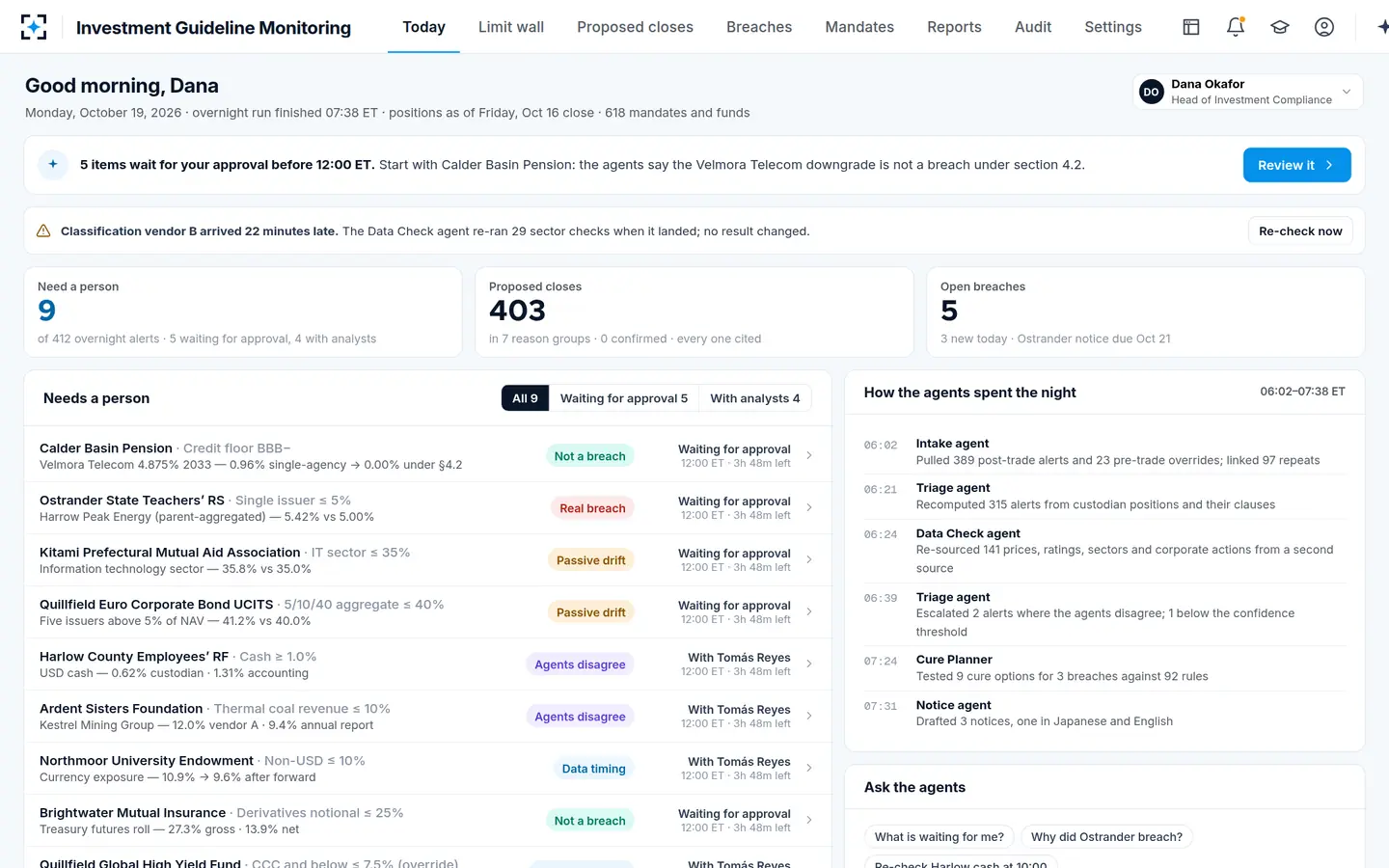Open the Quillfield Euro Corporate Bond row chevron

(x=809, y=612)
